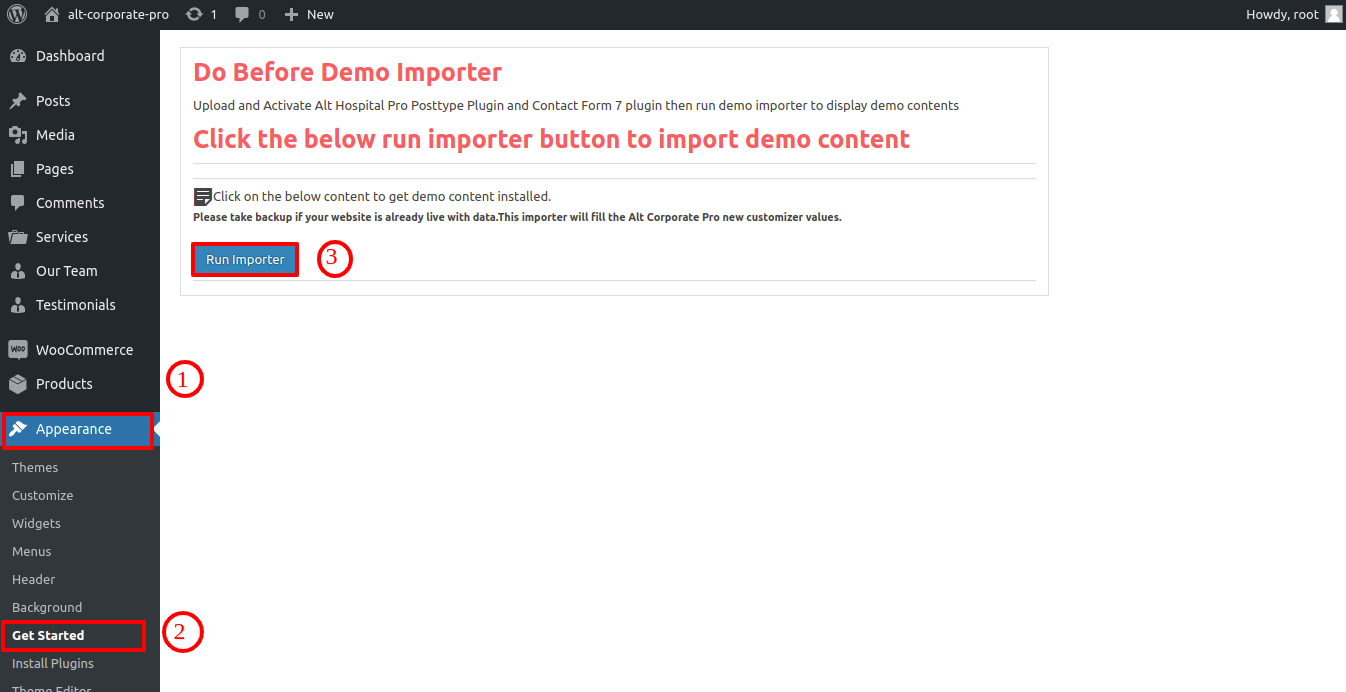Open the Appearance menu
This screenshot has height=692, width=1346.
tap(78, 429)
